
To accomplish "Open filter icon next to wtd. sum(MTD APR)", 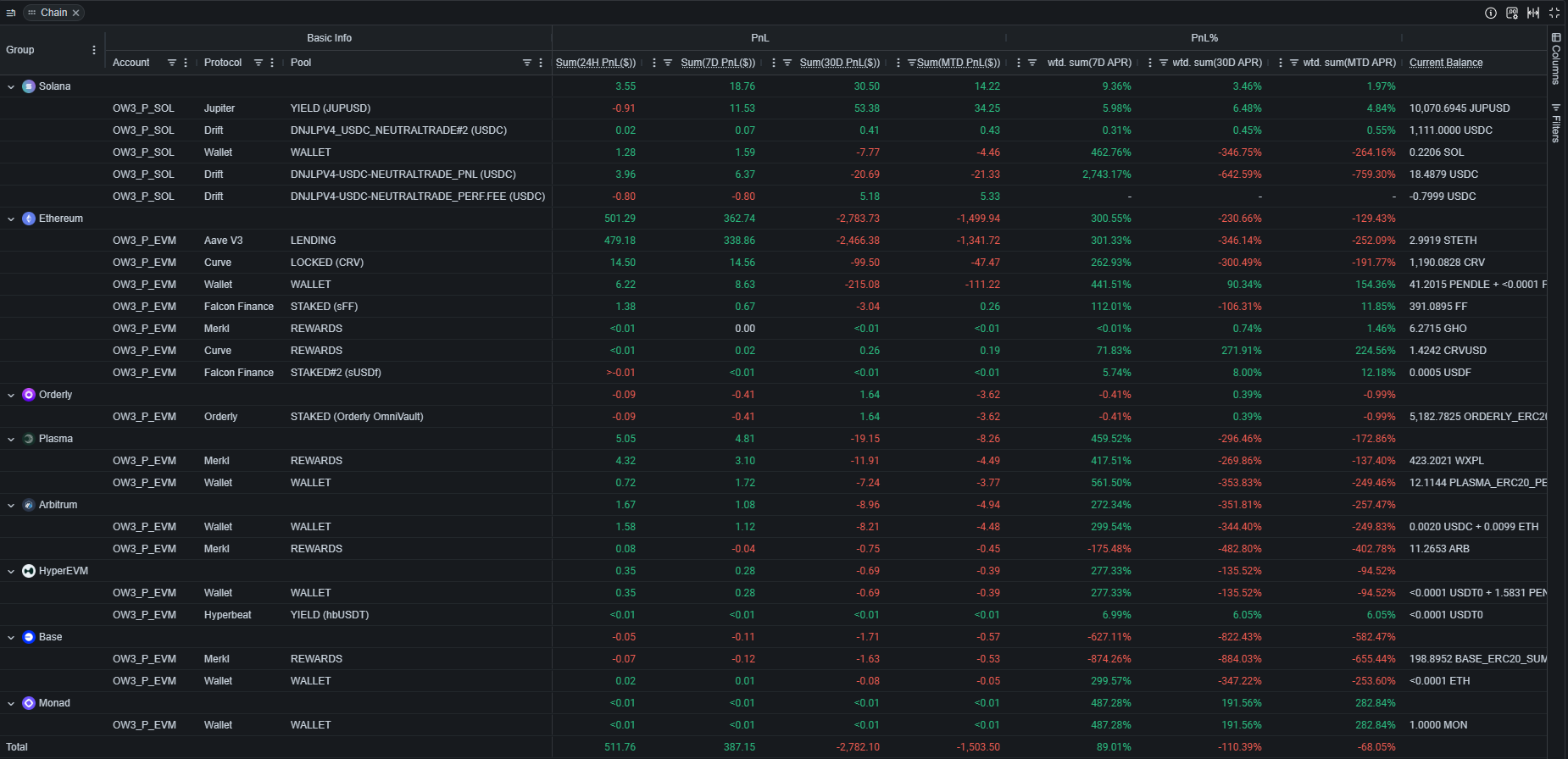I will pyautogui.click(x=1294, y=63).
